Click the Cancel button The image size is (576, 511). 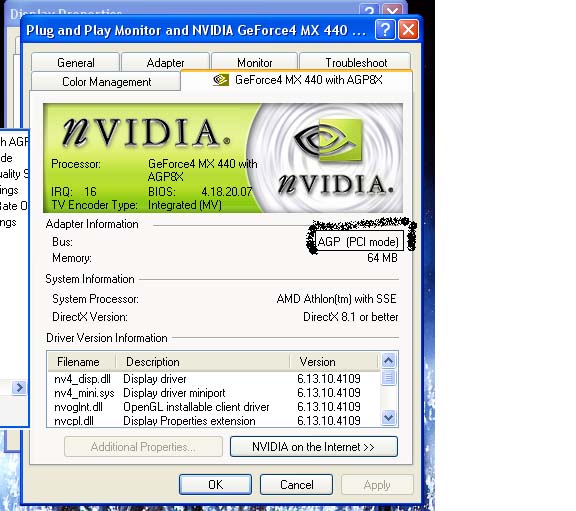296,485
